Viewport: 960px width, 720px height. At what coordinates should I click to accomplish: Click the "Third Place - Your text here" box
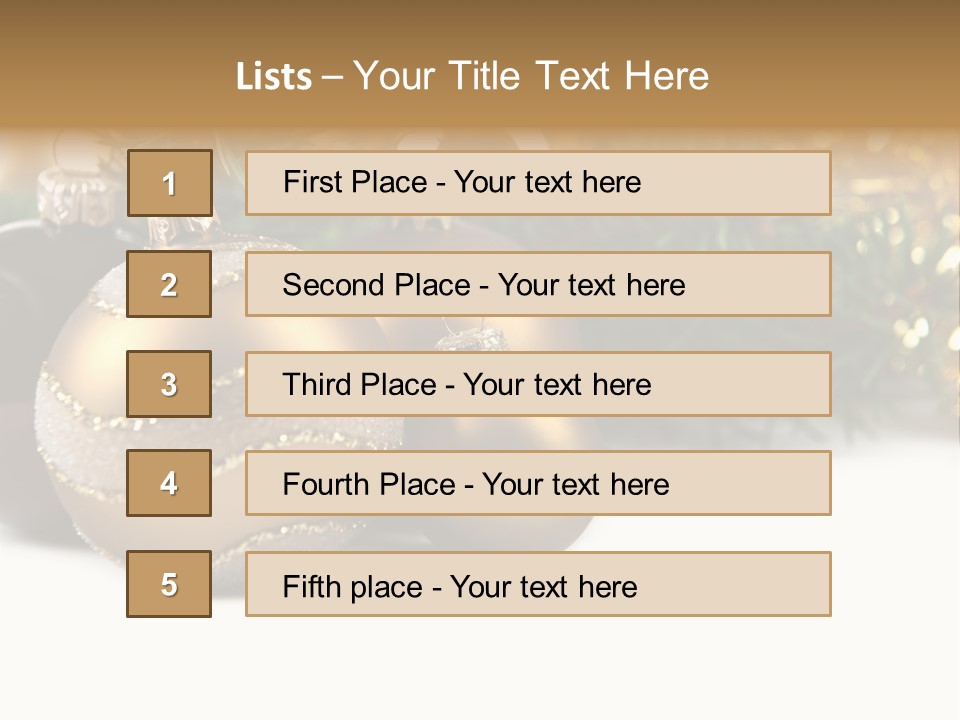(538, 384)
